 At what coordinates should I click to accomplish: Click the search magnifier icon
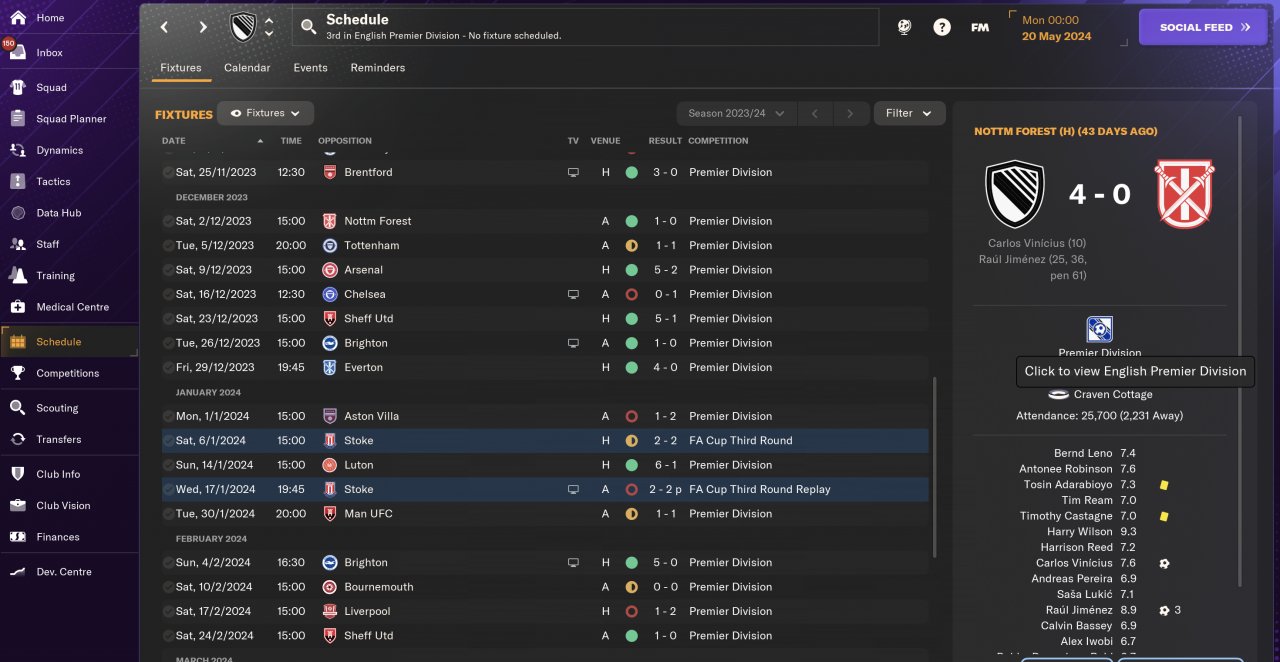(x=308, y=27)
